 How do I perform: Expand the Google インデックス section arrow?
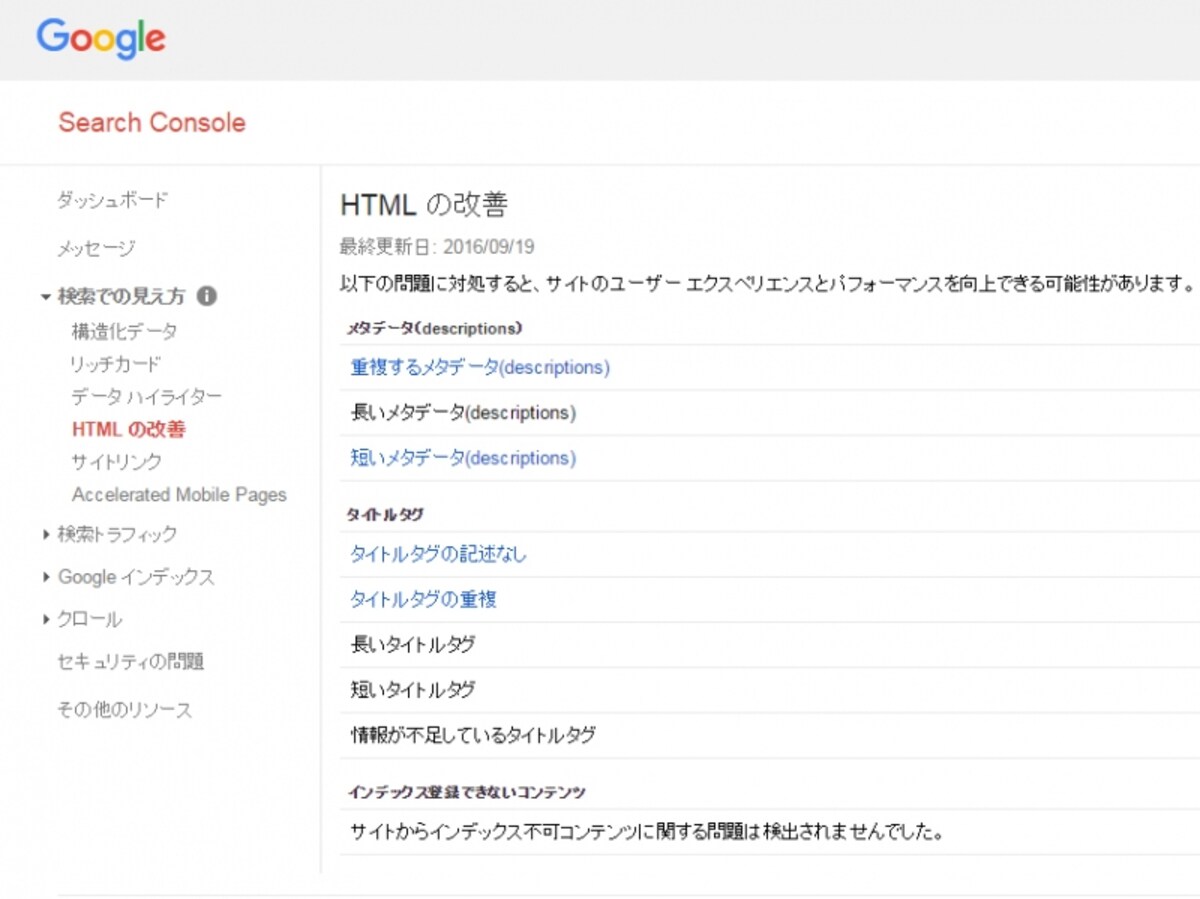(x=46, y=577)
